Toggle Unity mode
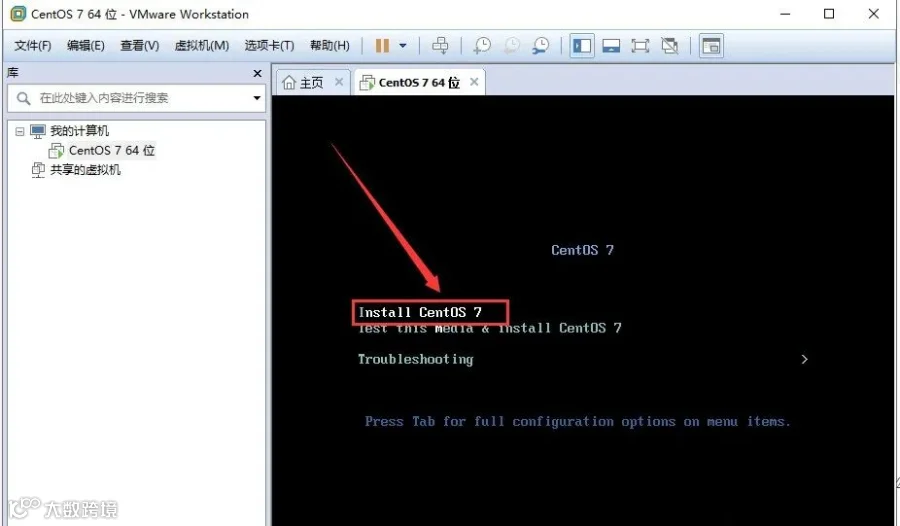This screenshot has width=900, height=526. 669,45
